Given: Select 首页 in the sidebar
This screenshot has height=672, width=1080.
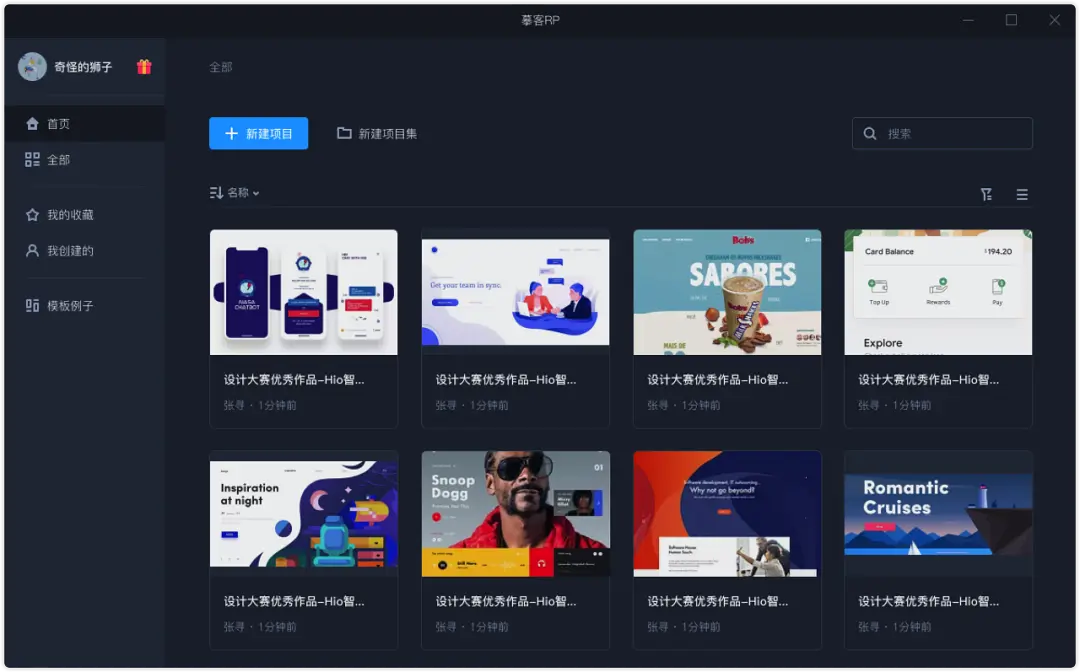Looking at the screenshot, I should point(58,124).
